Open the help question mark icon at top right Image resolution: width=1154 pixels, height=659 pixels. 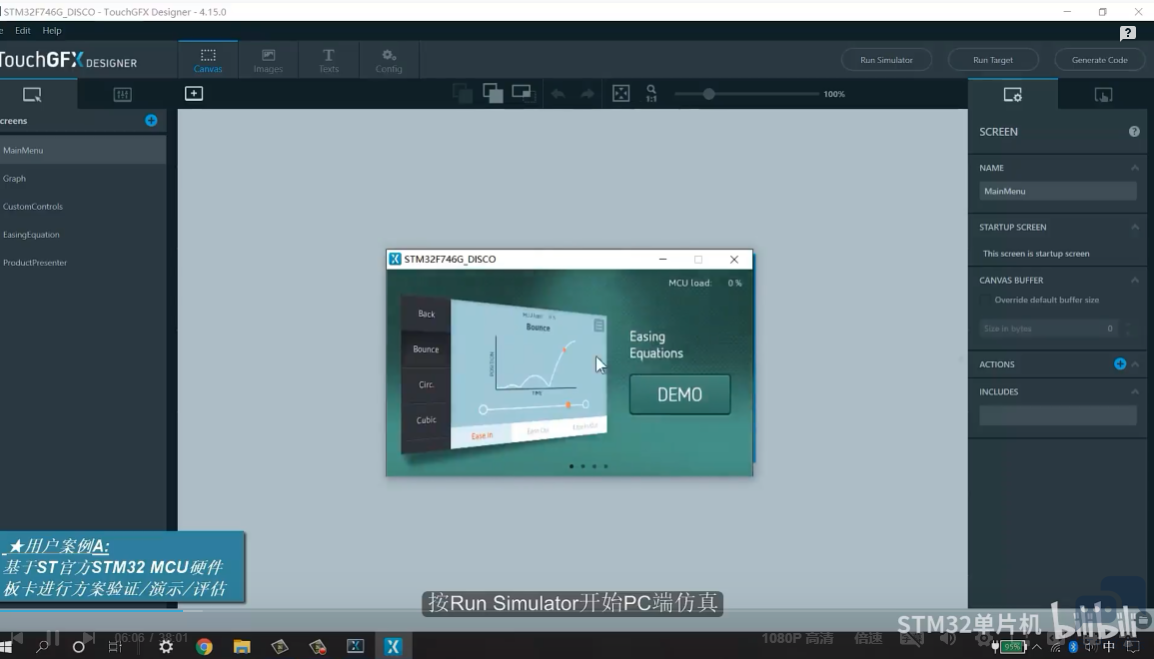[1128, 33]
